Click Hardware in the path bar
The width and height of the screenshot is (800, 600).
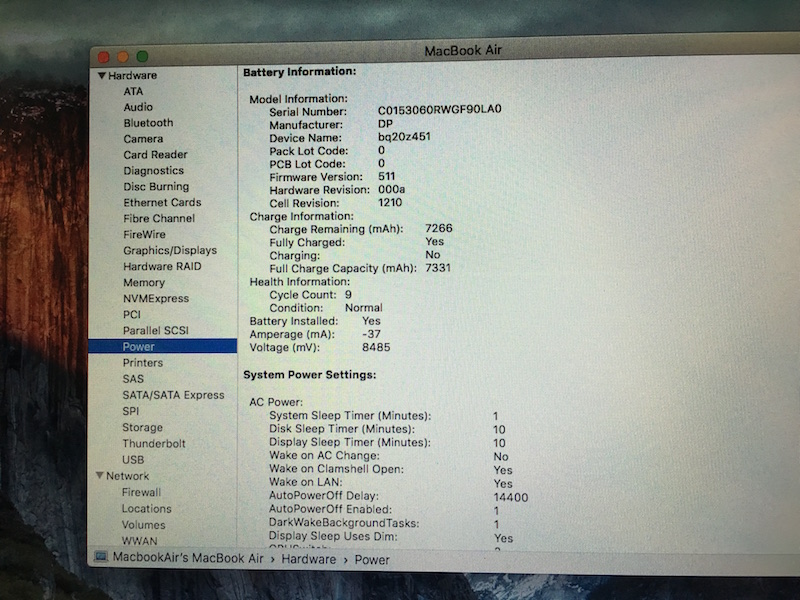309,560
